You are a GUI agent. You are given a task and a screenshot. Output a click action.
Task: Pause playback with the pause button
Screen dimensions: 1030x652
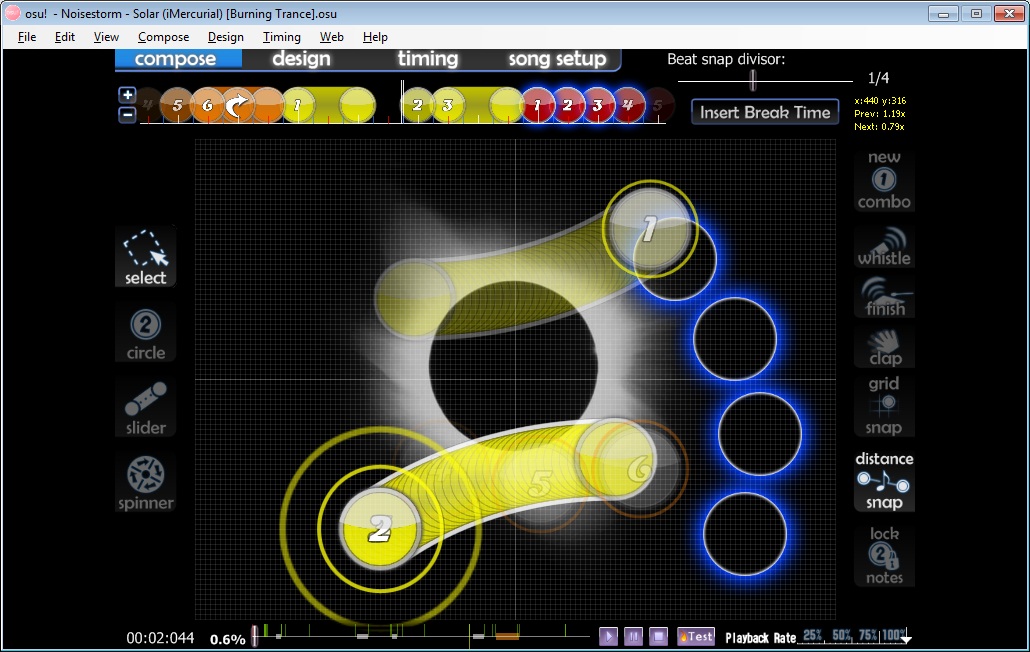(633, 636)
